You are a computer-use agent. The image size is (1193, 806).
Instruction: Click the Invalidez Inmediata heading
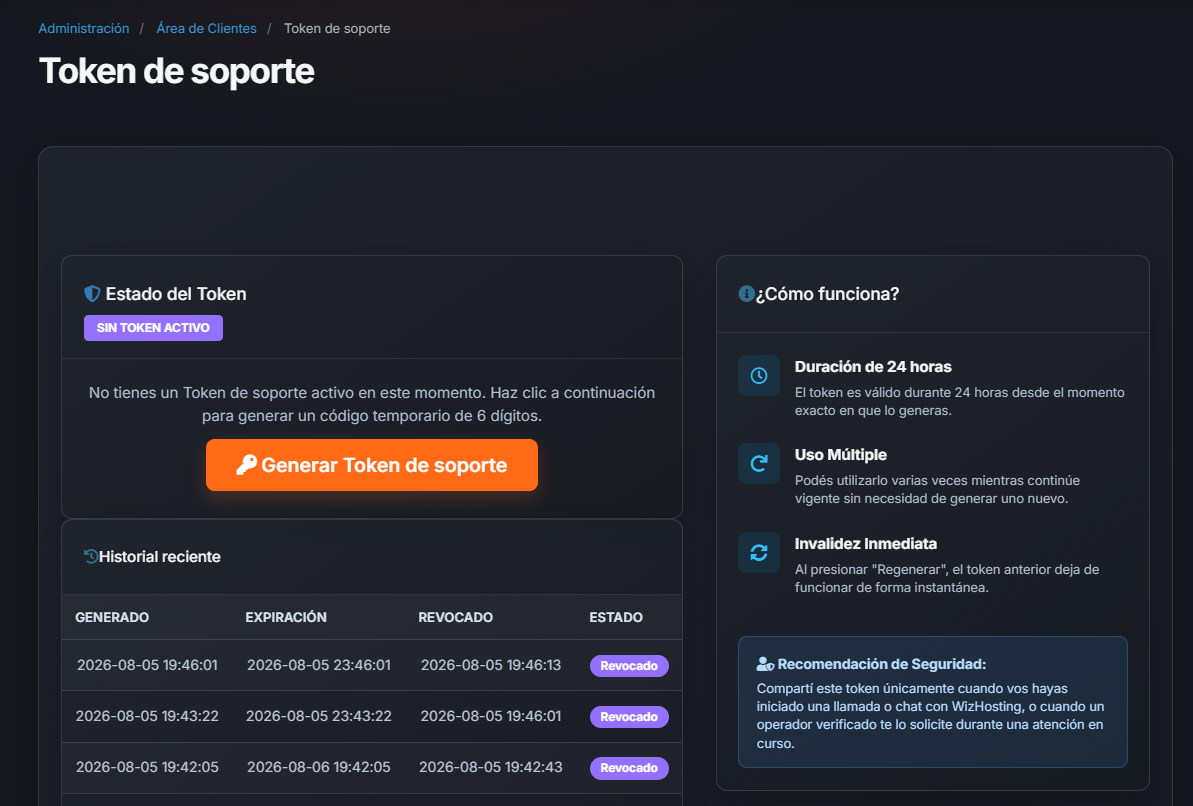point(866,544)
